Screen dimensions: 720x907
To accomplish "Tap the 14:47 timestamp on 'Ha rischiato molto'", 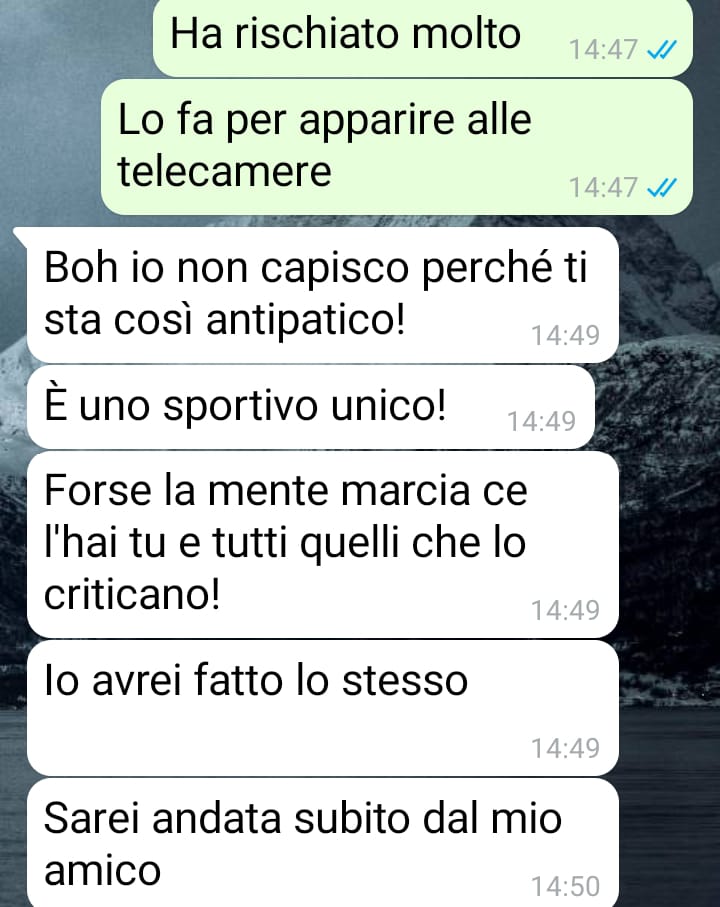I will click(x=603, y=50).
